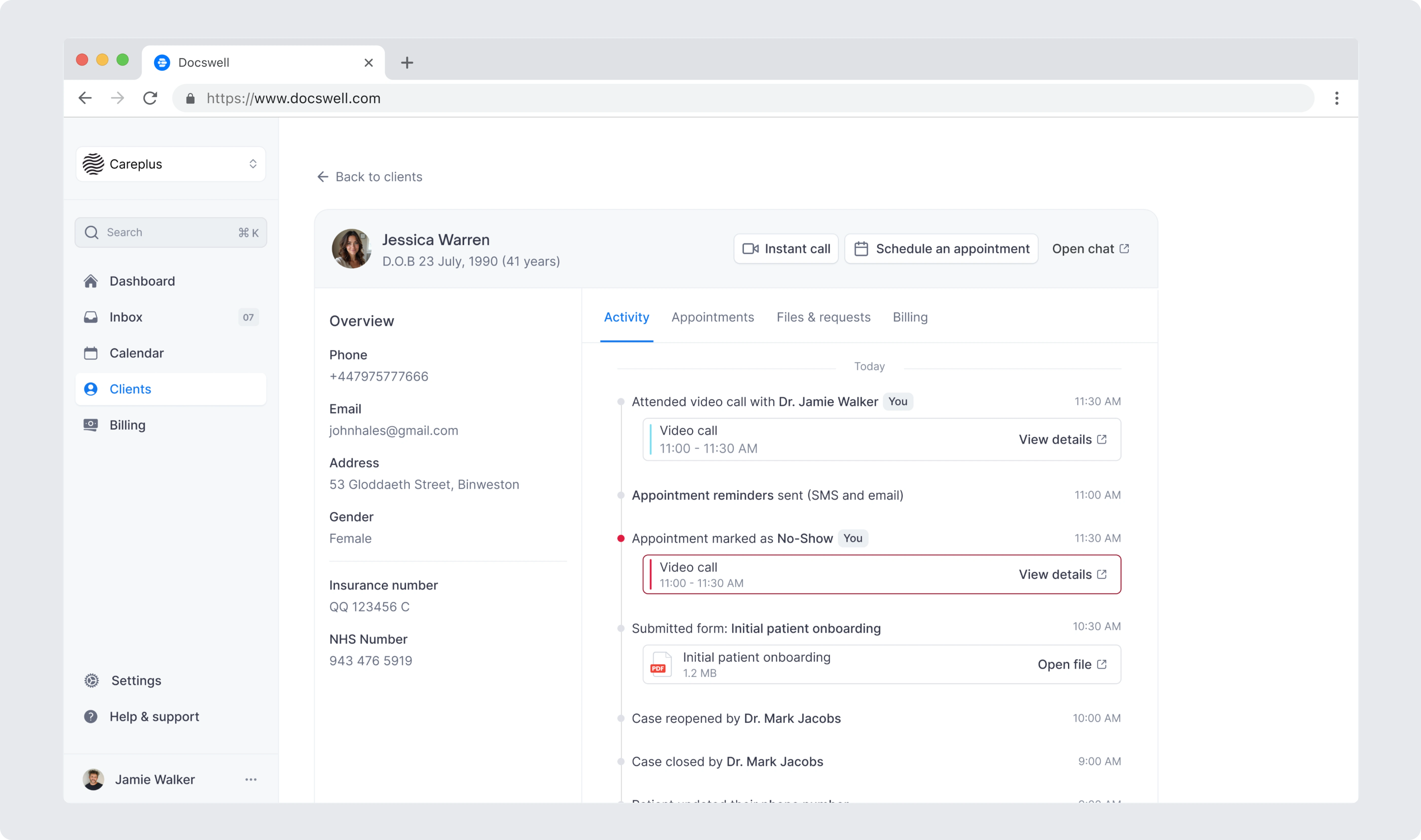Screen dimensions: 1421x840
Task: Switch to the Appointments tab
Action: pyautogui.click(x=712, y=317)
